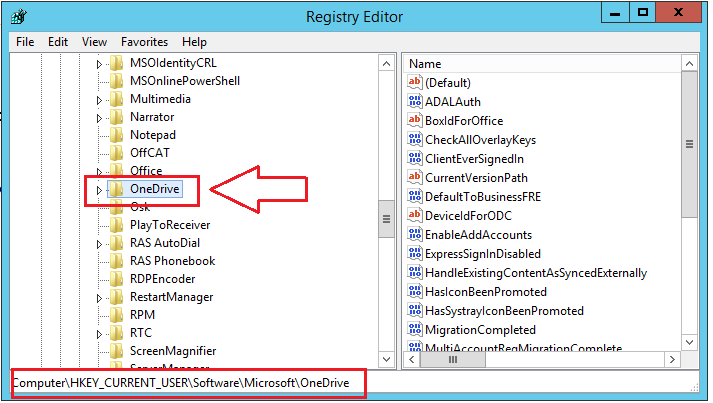Screen dimensions: 713x403
Task: Expand the Multimedia key
Action: 99,100
